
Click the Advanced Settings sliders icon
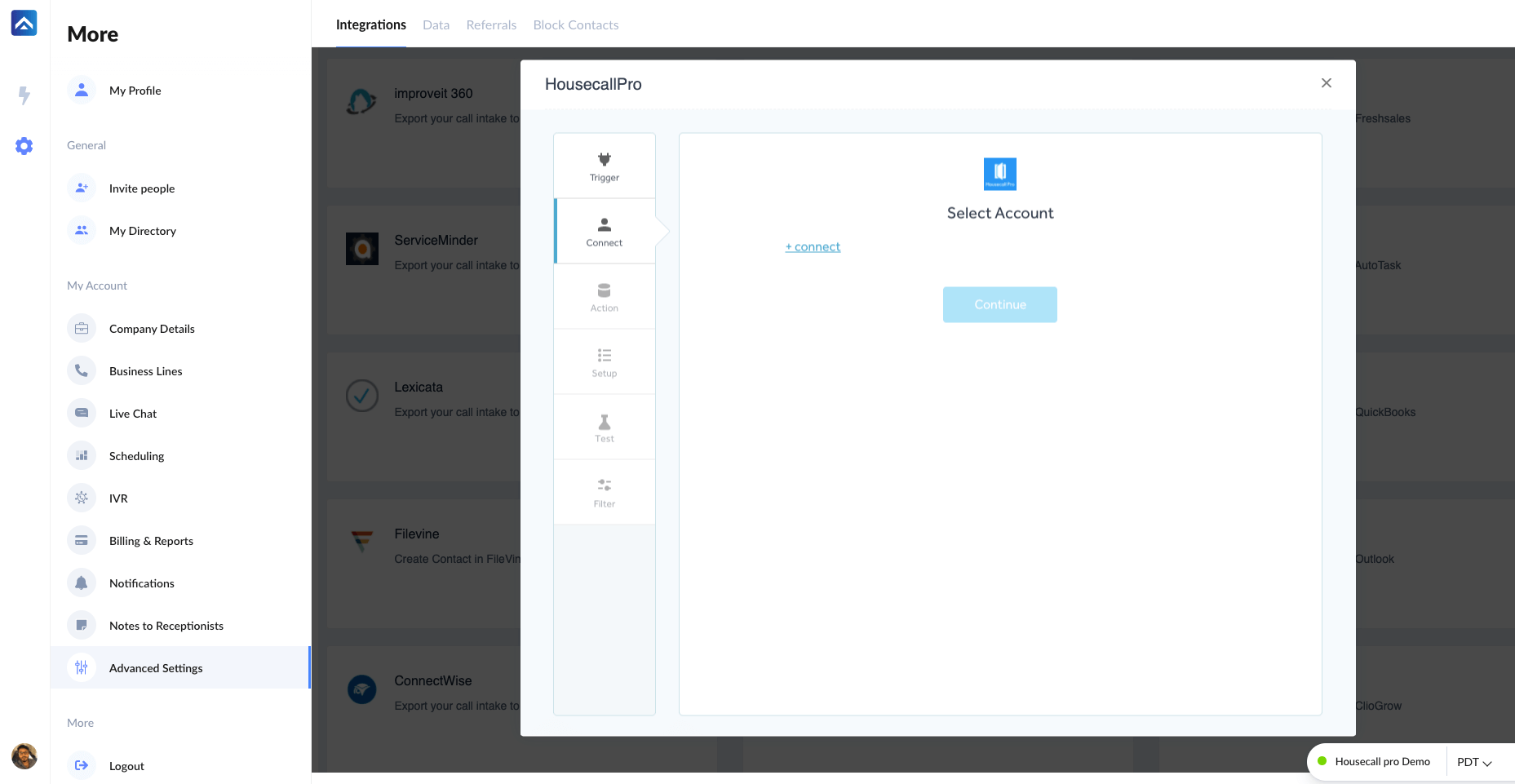[82, 668]
